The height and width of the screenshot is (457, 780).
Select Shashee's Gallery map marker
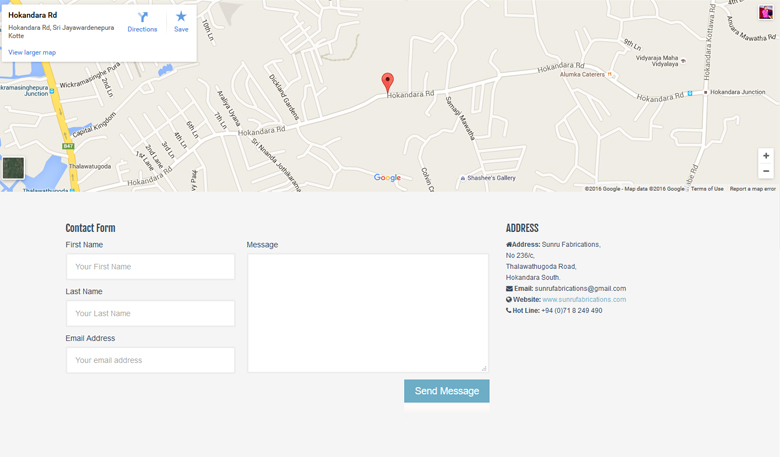[463, 178]
